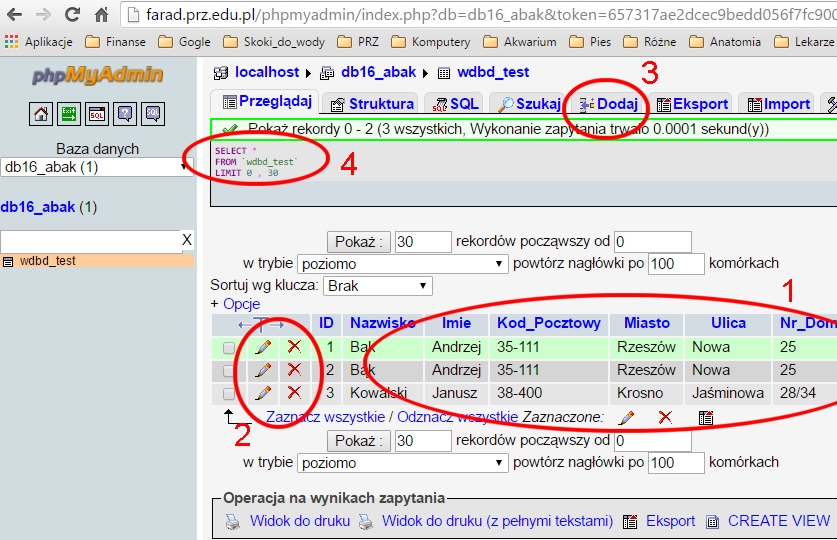Open the lower 'w trybie' poziomo dropdown
The width and height of the screenshot is (837, 540).
[x=401, y=463]
